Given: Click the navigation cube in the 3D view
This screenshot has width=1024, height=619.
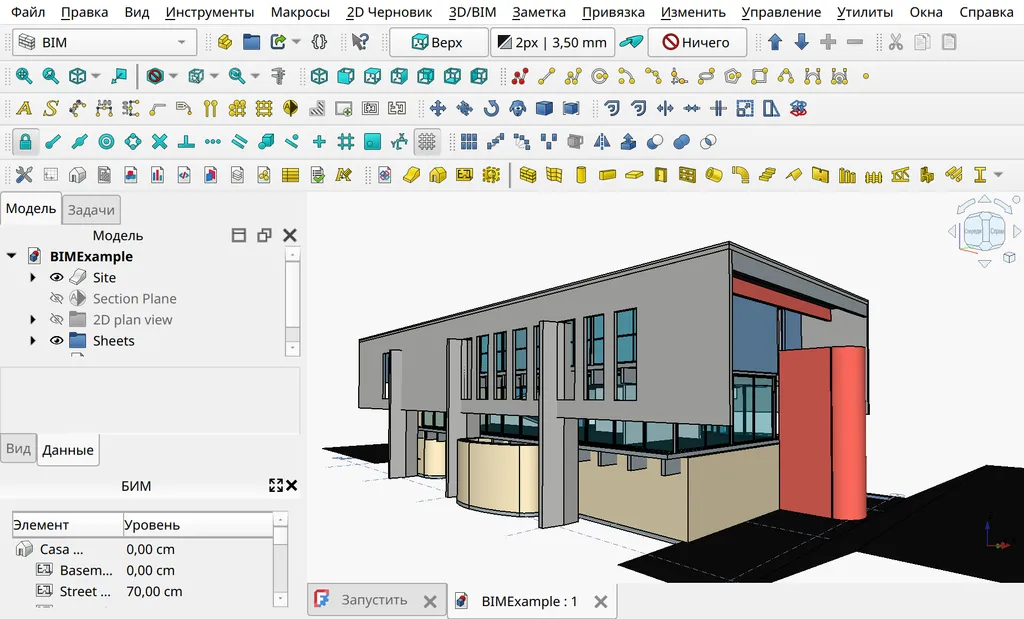Looking at the screenshot, I should click(985, 231).
